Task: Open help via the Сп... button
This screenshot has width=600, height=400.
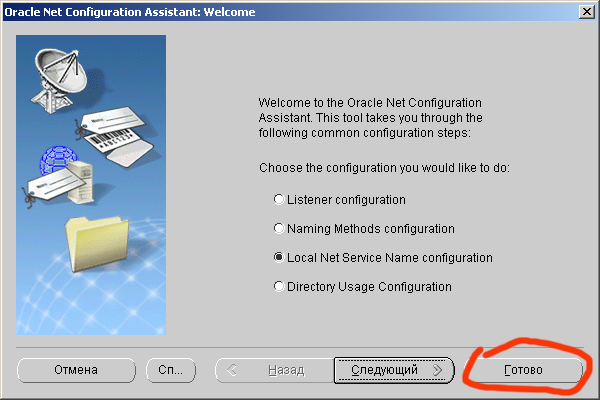Action: coord(171,370)
